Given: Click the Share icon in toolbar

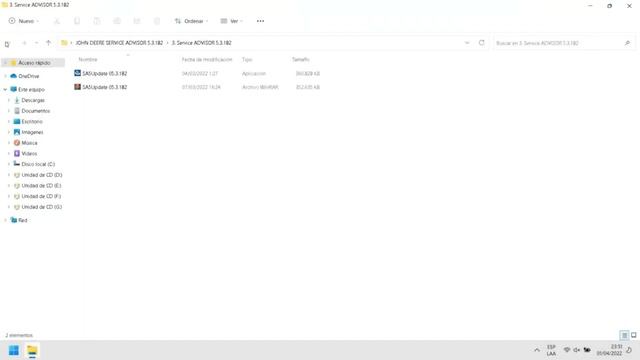Looking at the screenshot, I should (137, 21).
